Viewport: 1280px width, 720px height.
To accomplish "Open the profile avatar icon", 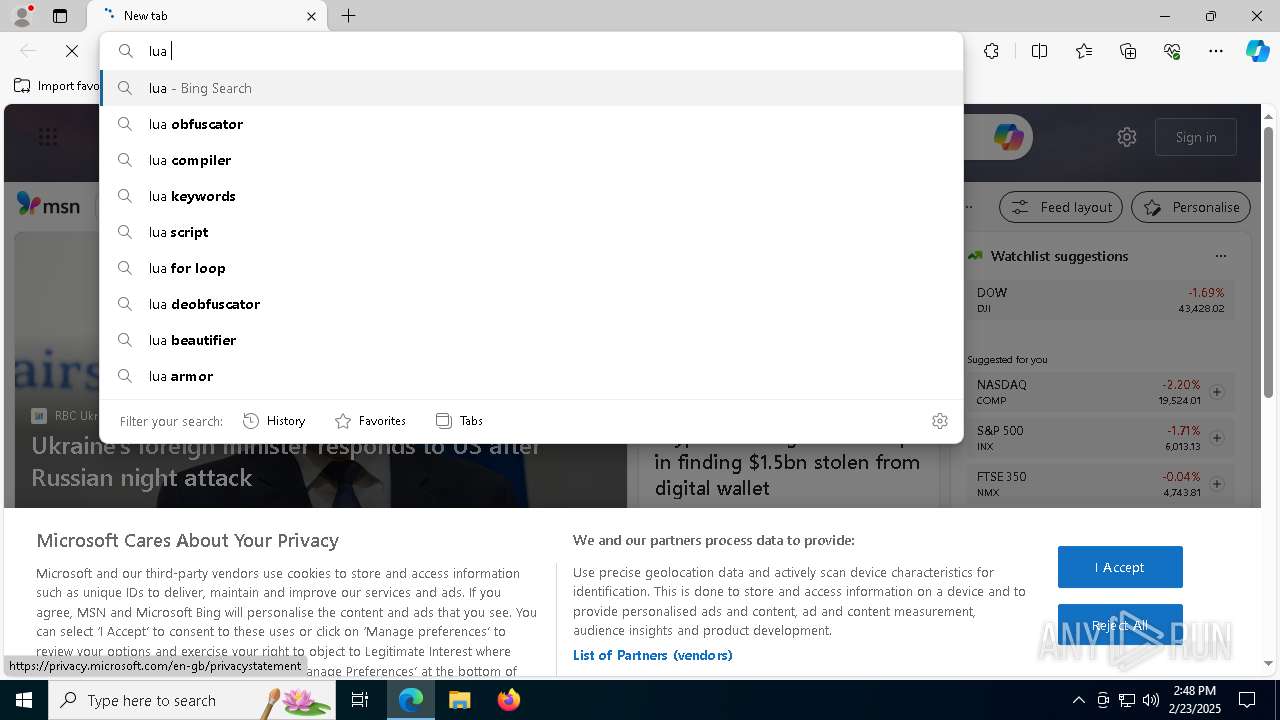I will pyautogui.click(x=21, y=15).
